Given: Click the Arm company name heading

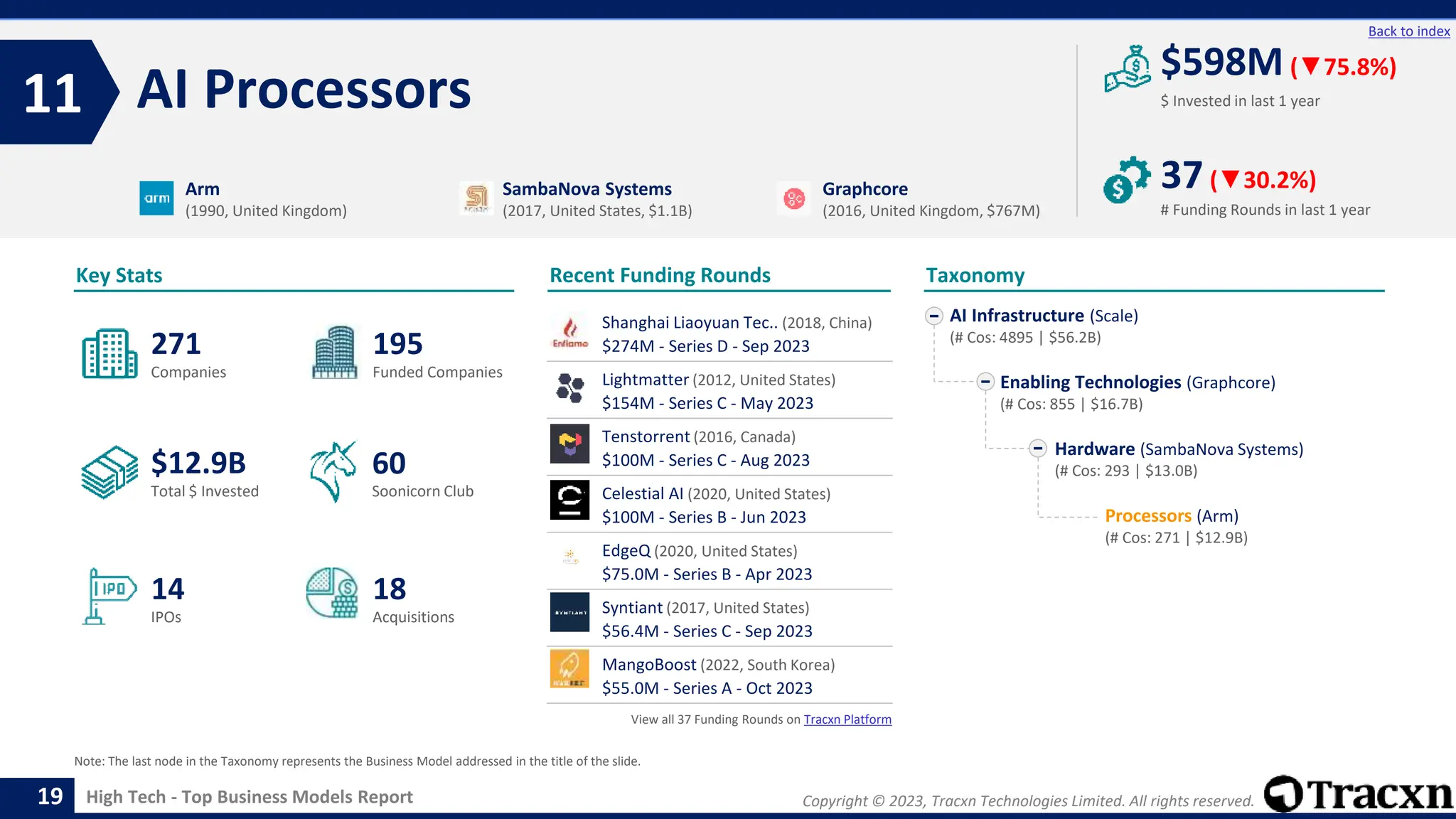Looking at the screenshot, I should [203, 189].
